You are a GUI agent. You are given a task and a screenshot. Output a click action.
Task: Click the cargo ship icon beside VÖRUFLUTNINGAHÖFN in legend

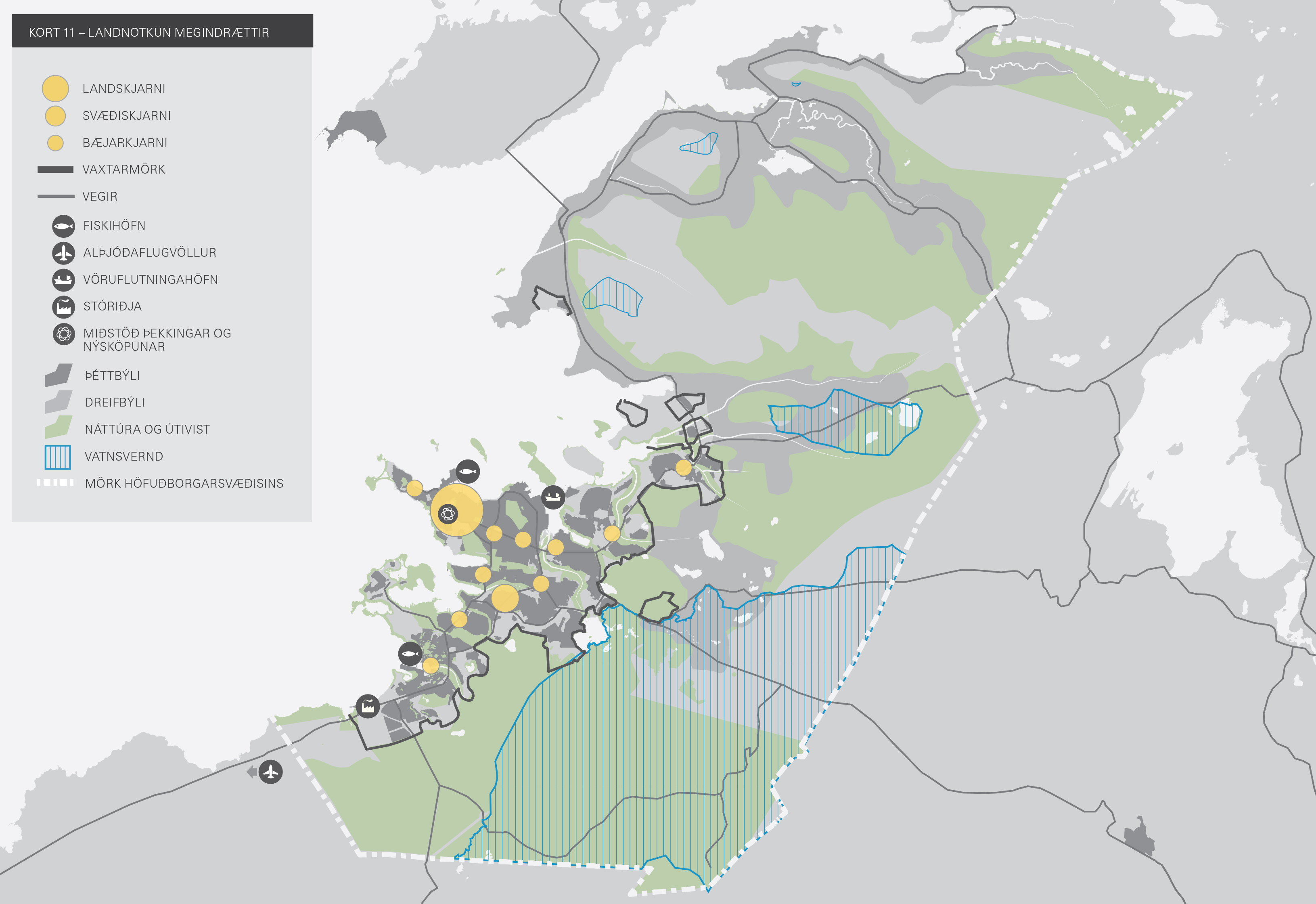[x=63, y=280]
